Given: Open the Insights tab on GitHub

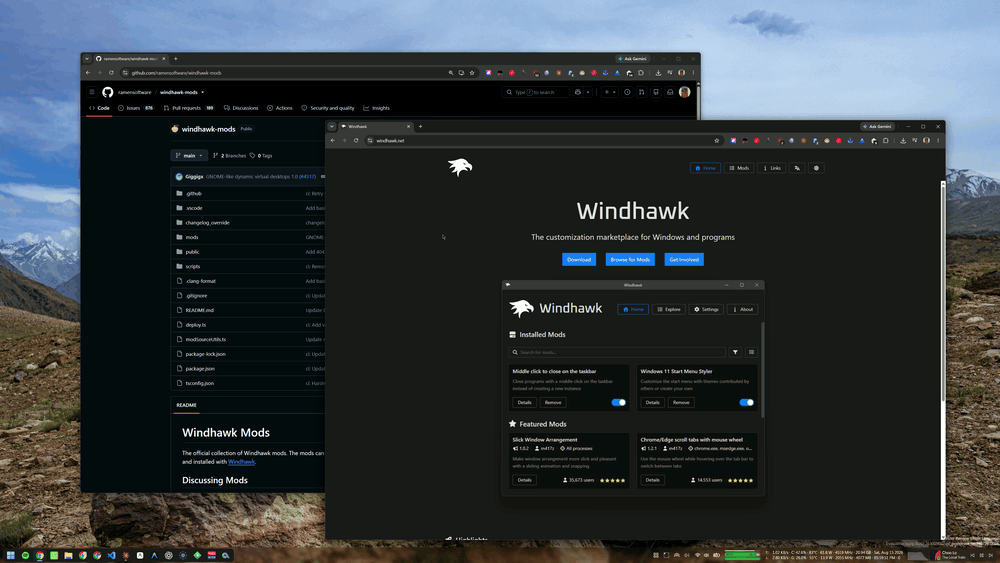Looking at the screenshot, I should (x=376, y=108).
